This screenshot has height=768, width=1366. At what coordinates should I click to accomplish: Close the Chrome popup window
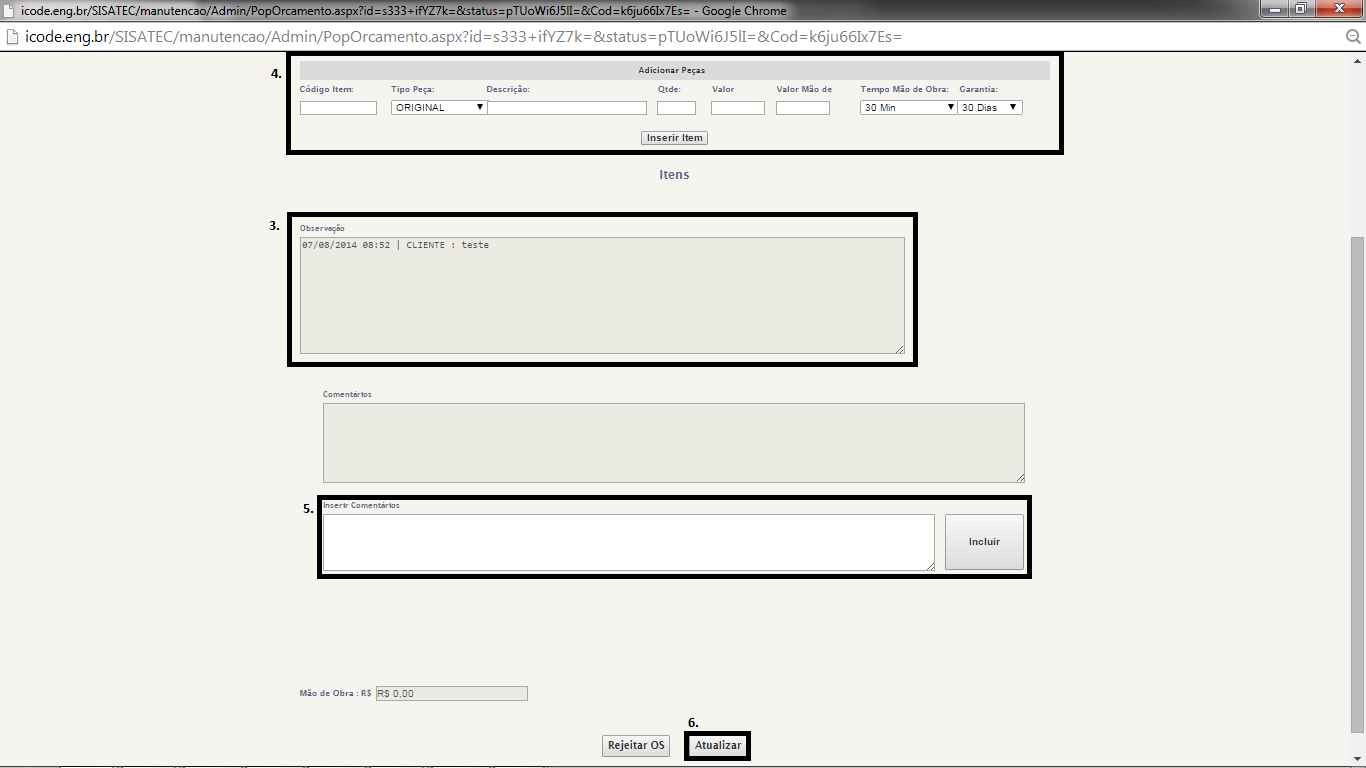click(1337, 9)
